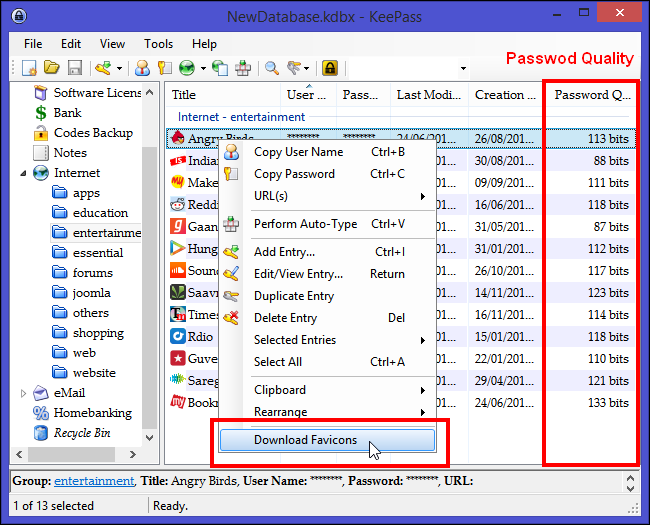The height and width of the screenshot is (525, 650).
Task: Expand the eMail group tree arrow
Action: (x=23, y=393)
